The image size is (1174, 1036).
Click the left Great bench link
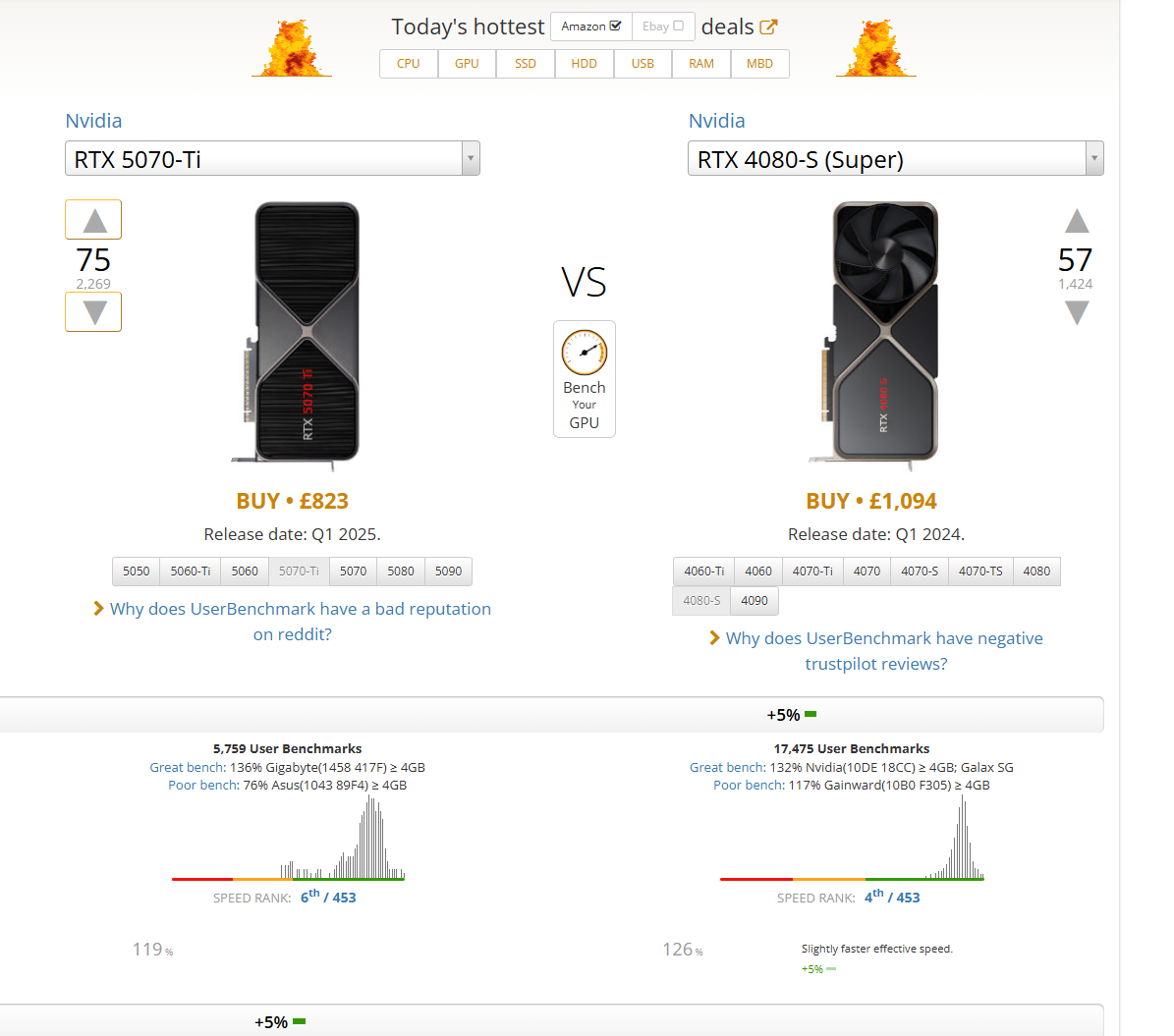click(188, 767)
